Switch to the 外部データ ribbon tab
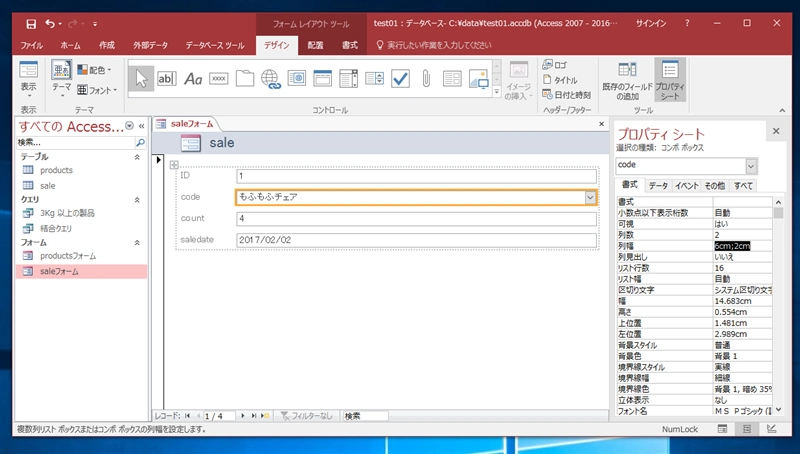This screenshot has height=454, width=800. tap(151, 45)
